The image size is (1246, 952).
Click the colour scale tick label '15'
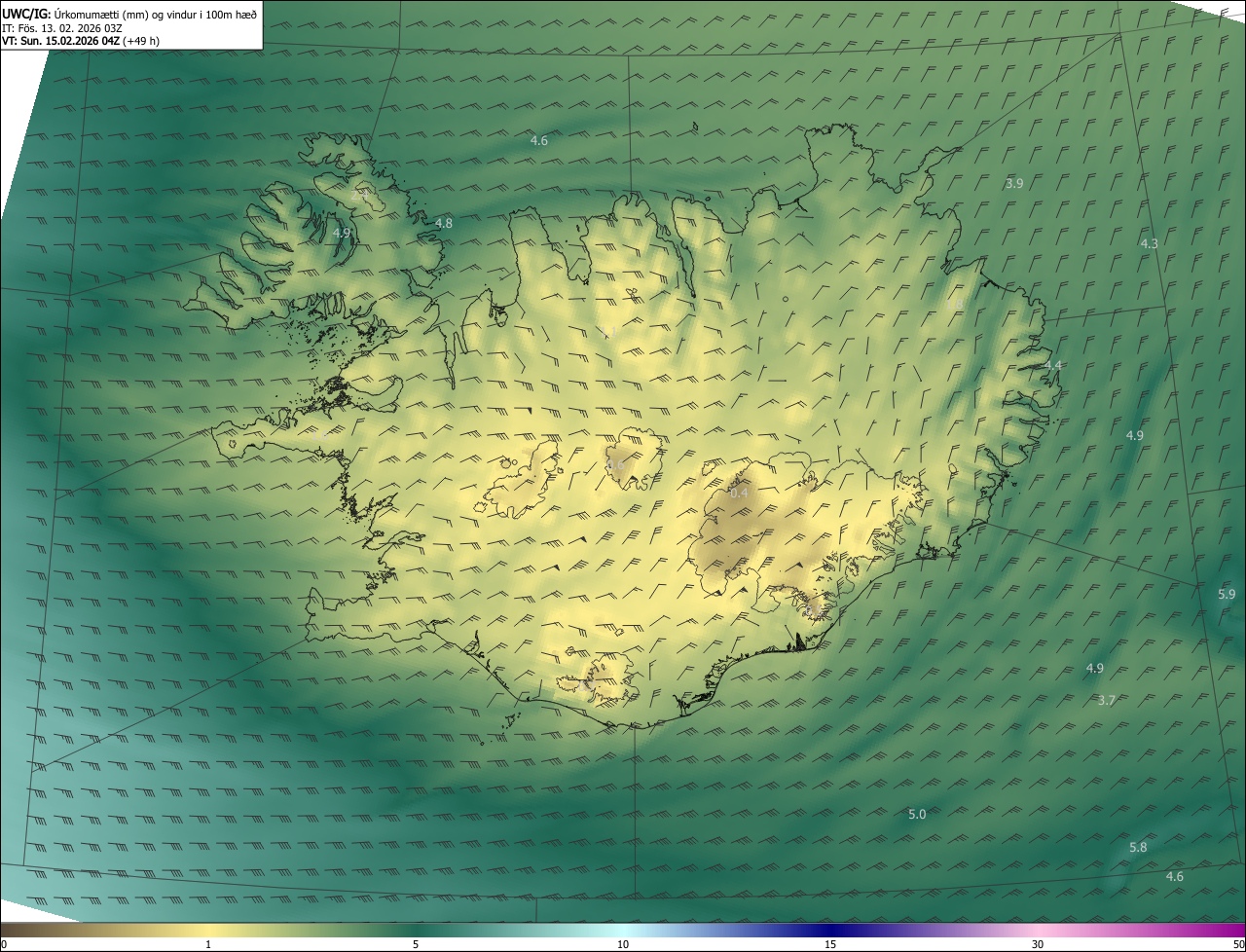pos(830,944)
